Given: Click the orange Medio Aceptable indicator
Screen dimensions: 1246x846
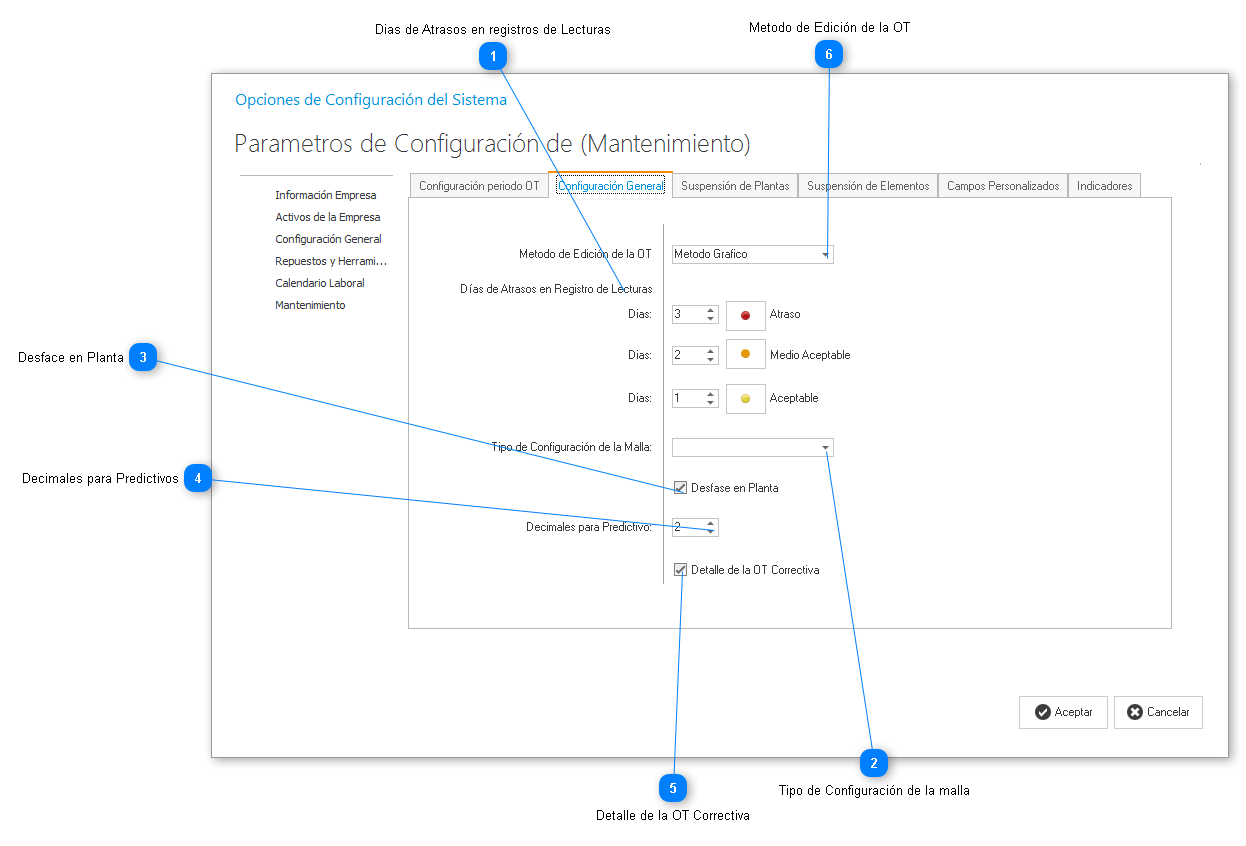Looking at the screenshot, I should click(745, 355).
